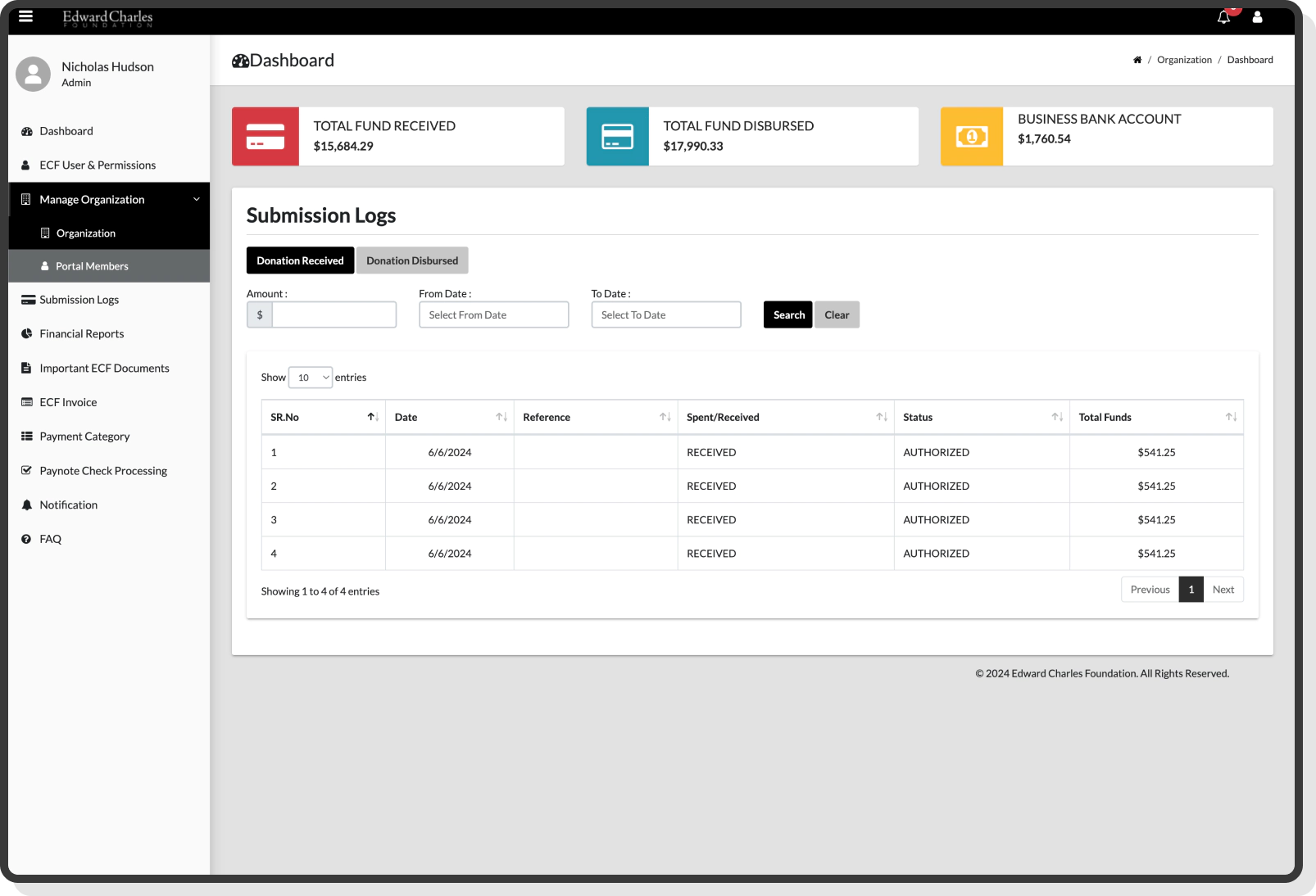Go to Next page in pagination
Viewport: 1316px width, 896px height.
1223,590
